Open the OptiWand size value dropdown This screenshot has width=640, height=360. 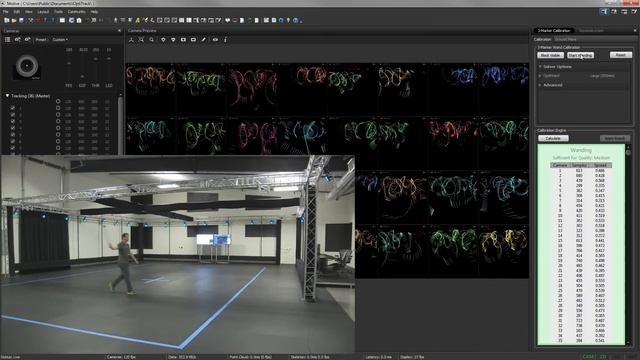602,76
